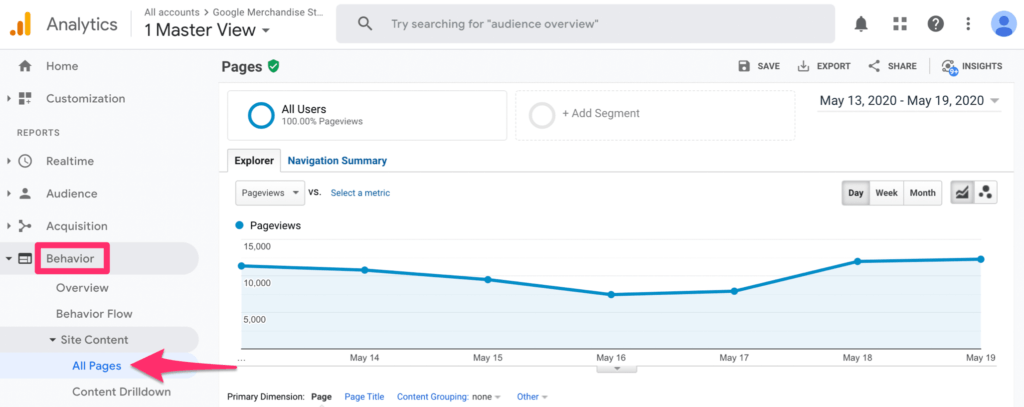Open Content Drilldown report
Viewport: 1024px width, 407px height.
[x=121, y=392]
